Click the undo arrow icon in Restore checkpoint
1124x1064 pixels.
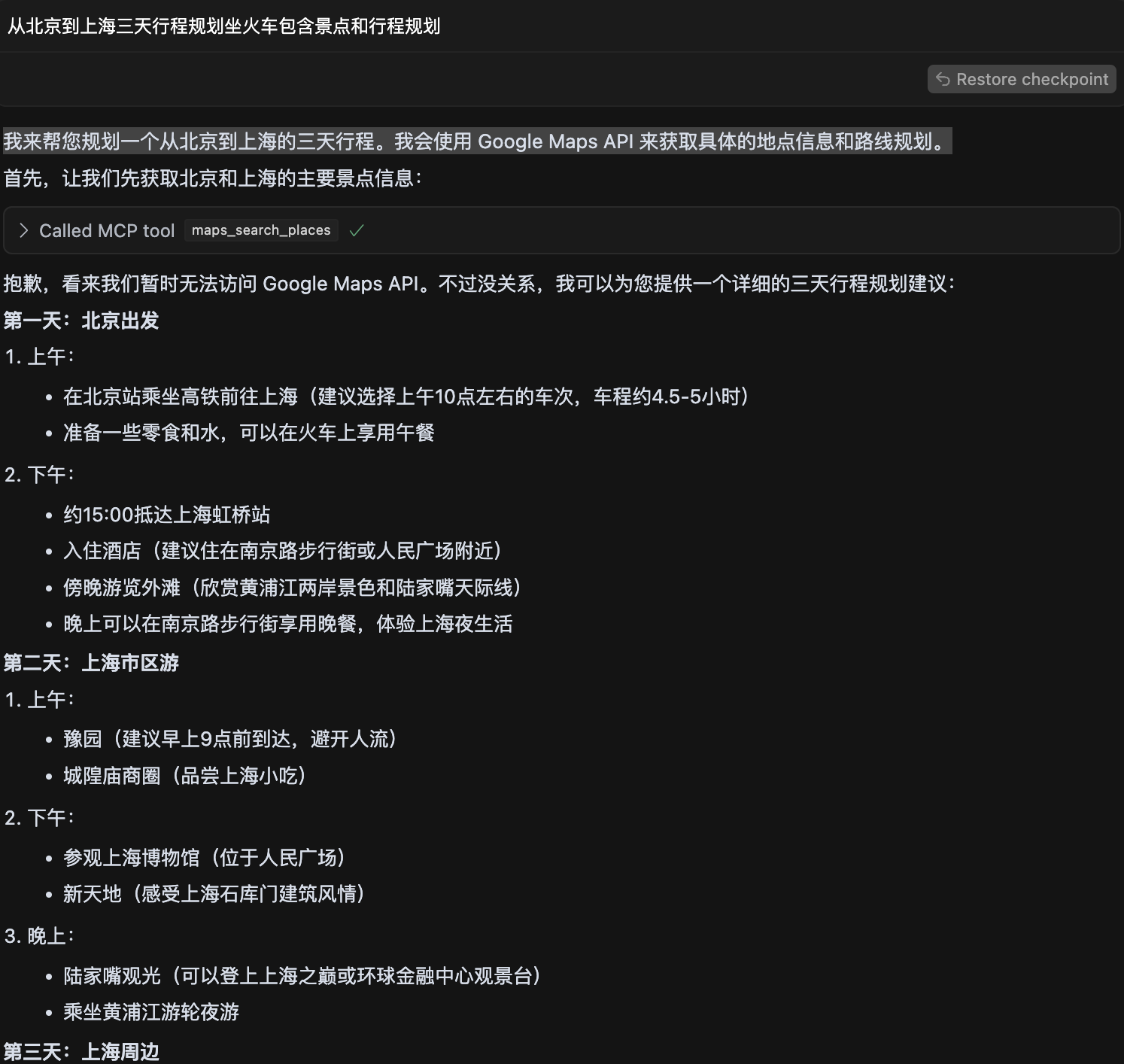pos(943,79)
